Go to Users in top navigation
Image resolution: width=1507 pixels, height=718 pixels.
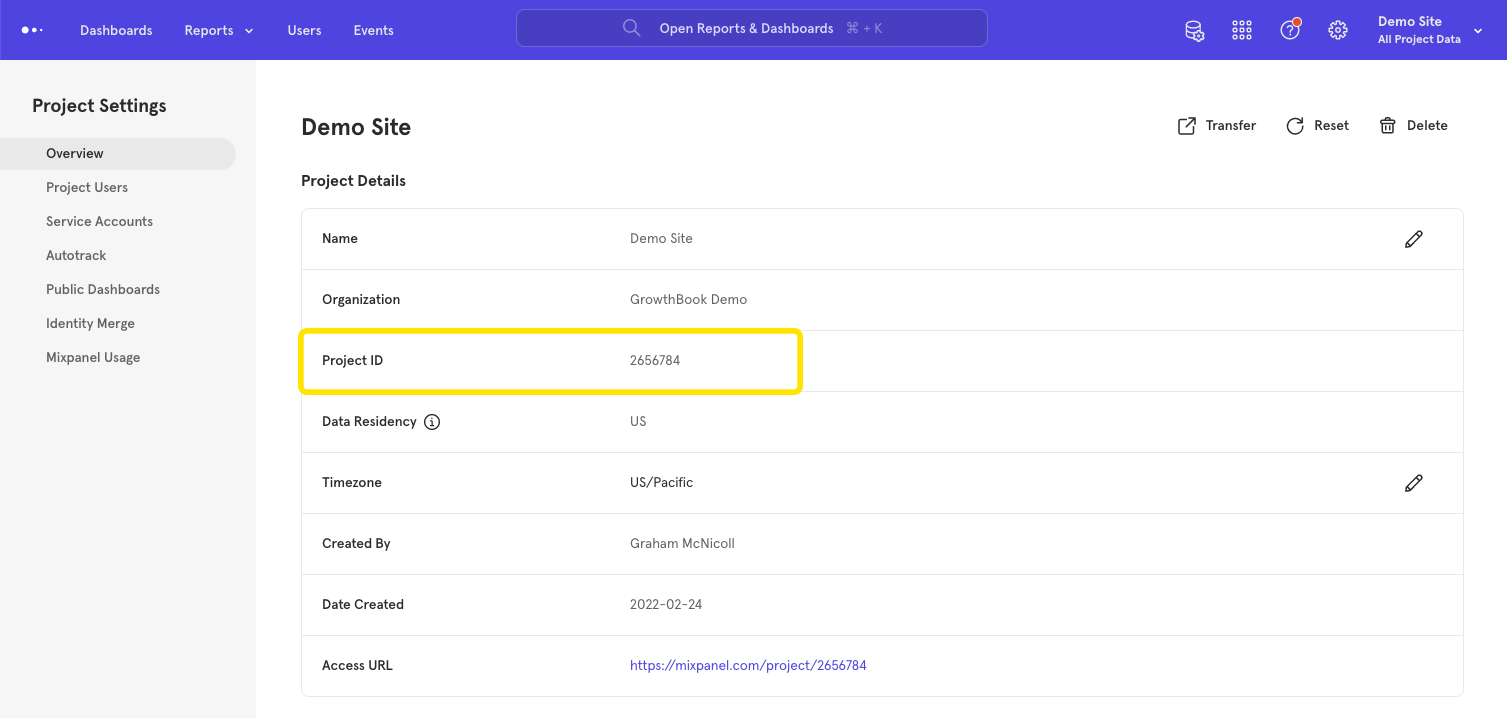(x=304, y=30)
